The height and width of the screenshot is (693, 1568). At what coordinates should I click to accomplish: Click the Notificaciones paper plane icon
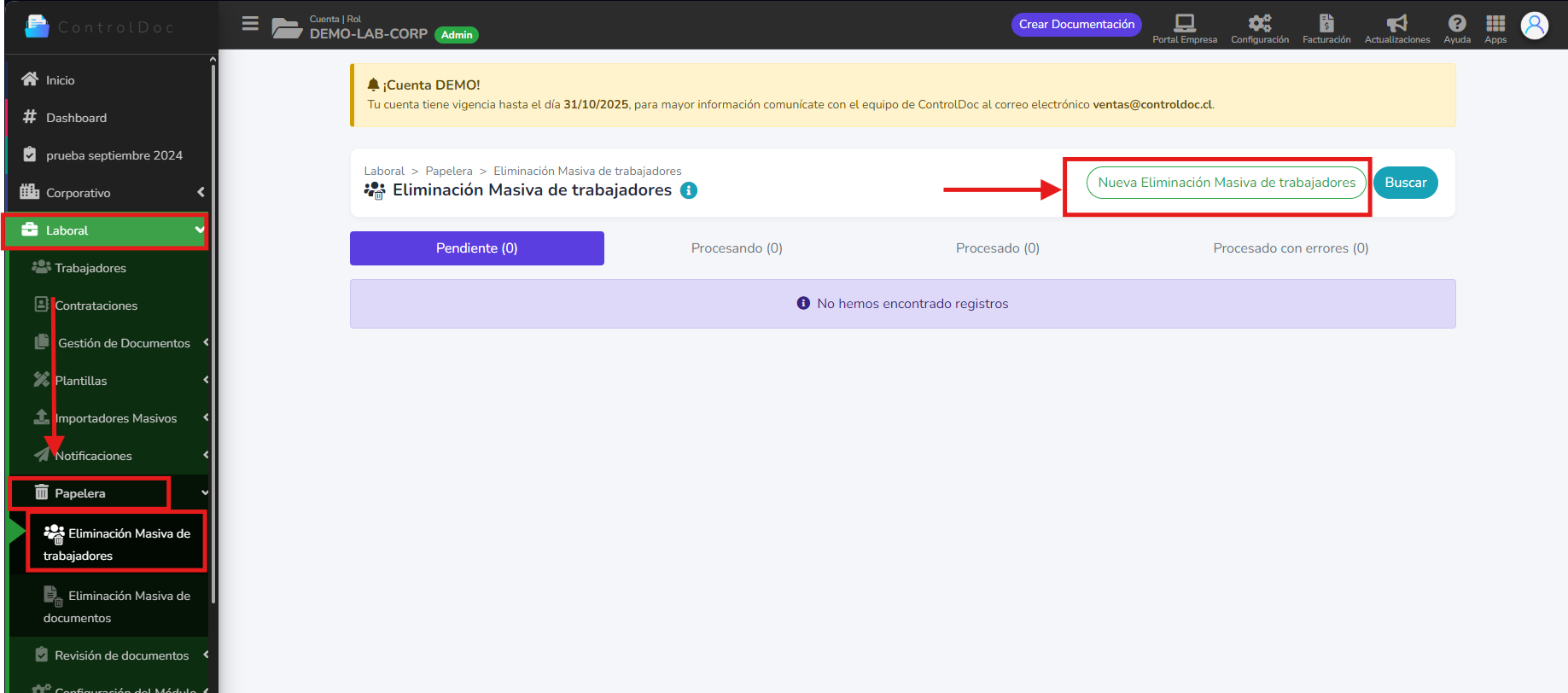point(41,454)
